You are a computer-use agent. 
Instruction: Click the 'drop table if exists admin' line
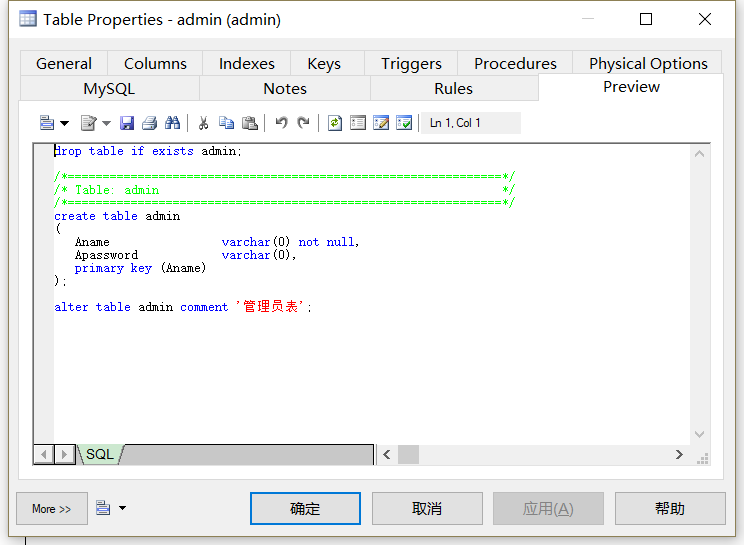[x=148, y=151]
